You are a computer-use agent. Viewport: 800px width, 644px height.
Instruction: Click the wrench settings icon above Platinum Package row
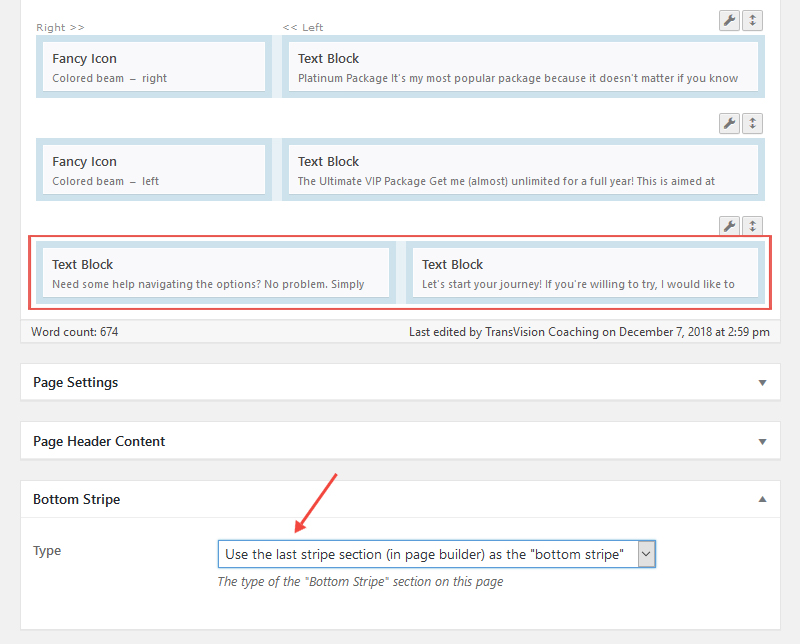coord(729,21)
